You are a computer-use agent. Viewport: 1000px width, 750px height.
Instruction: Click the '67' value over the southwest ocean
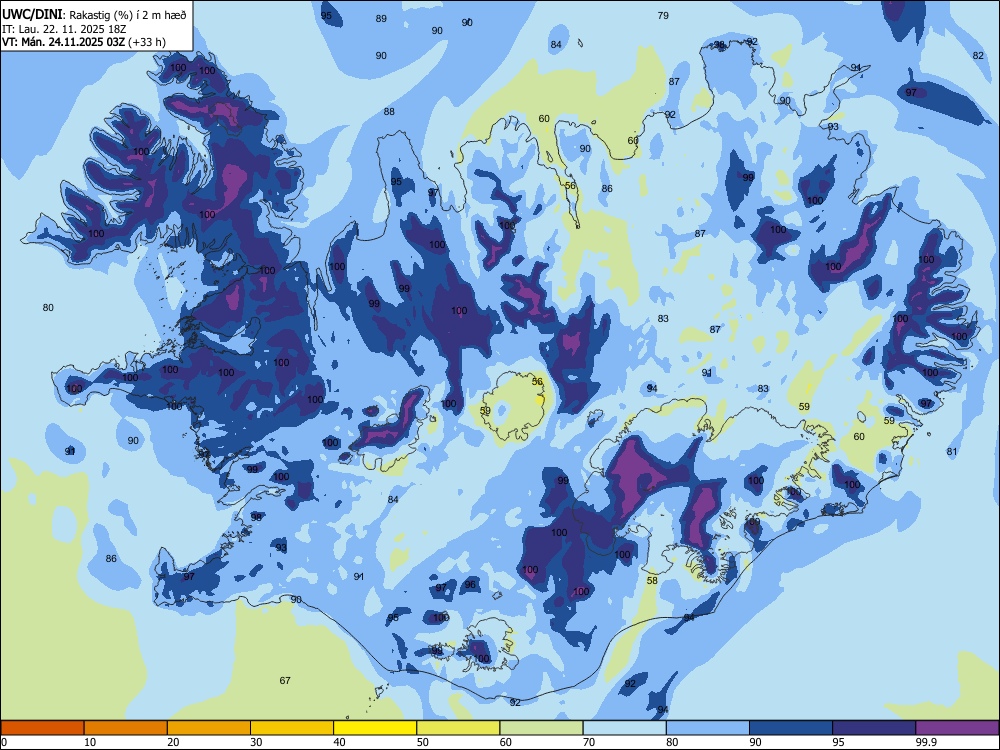285,680
